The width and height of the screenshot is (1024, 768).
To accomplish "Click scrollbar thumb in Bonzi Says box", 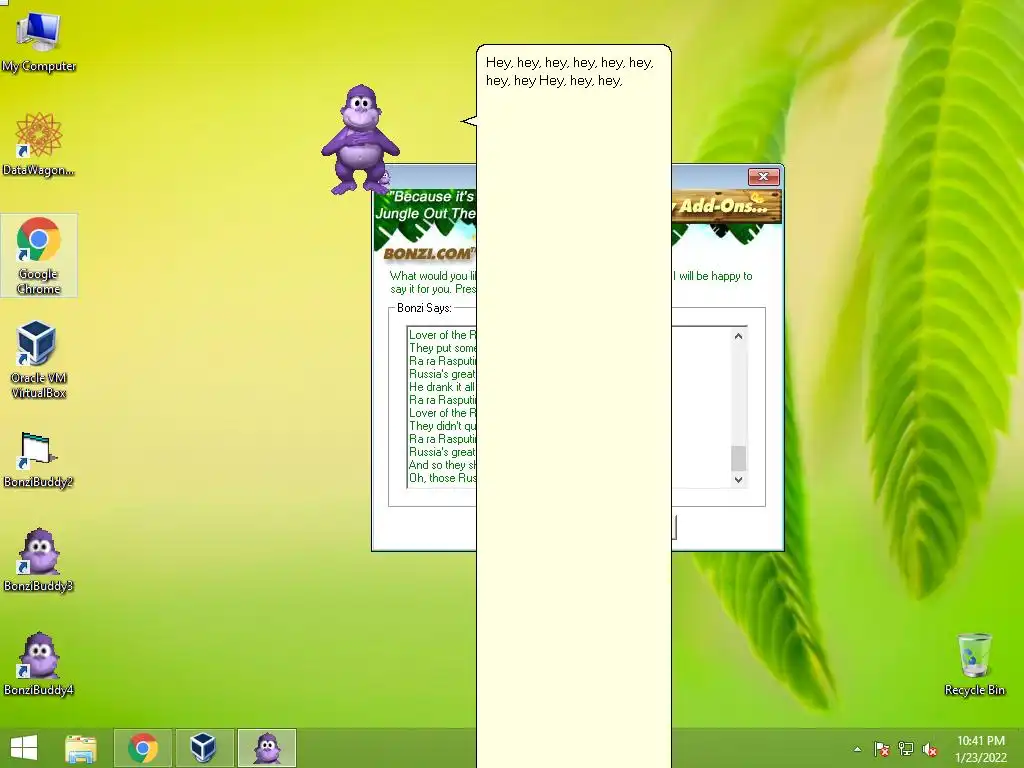I will coord(738,458).
